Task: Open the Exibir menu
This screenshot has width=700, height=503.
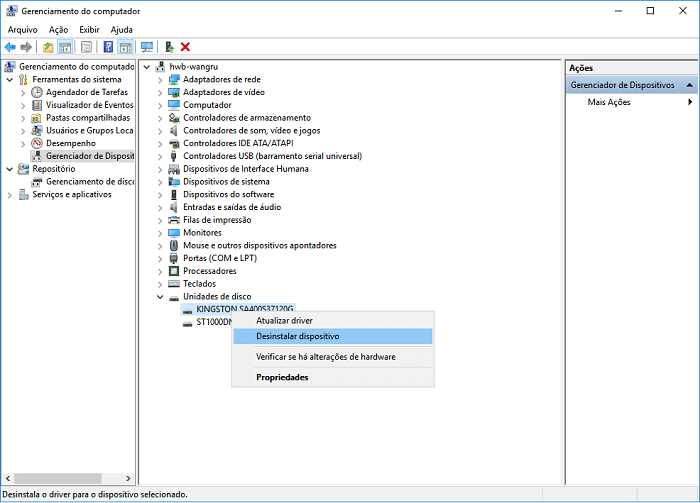Action: [89, 29]
